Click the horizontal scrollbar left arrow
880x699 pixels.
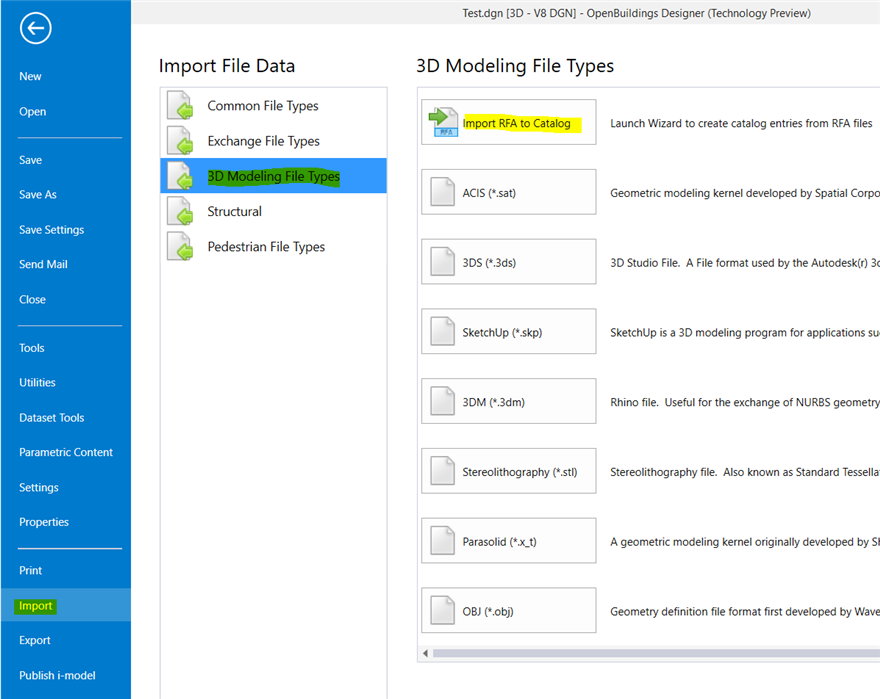(x=425, y=653)
